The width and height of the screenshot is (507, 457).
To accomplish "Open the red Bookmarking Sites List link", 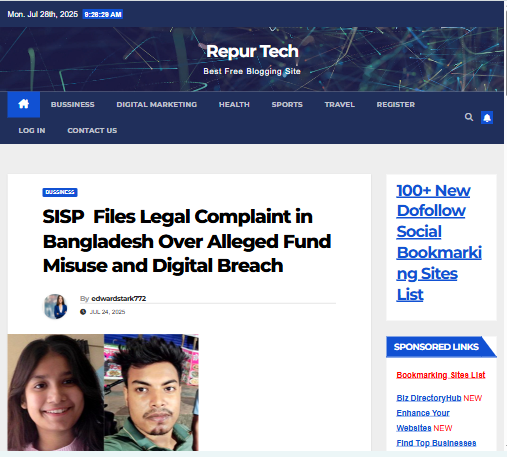I will tap(441, 375).
